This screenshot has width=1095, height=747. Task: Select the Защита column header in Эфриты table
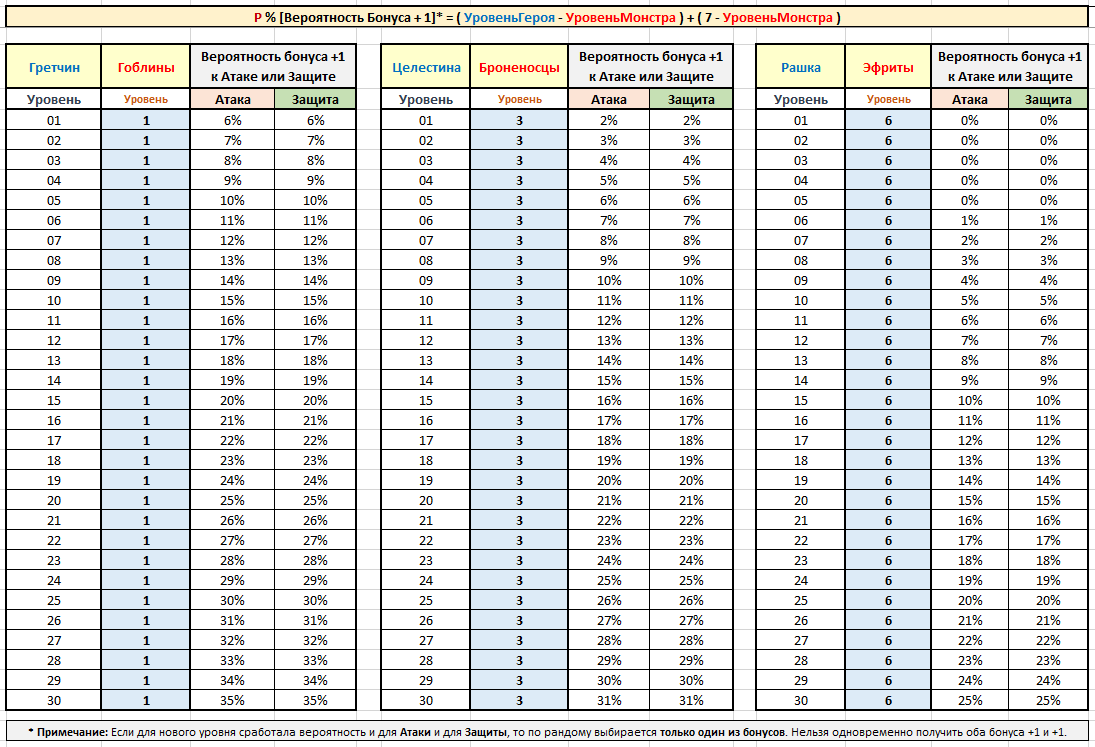[x=1048, y=99]
